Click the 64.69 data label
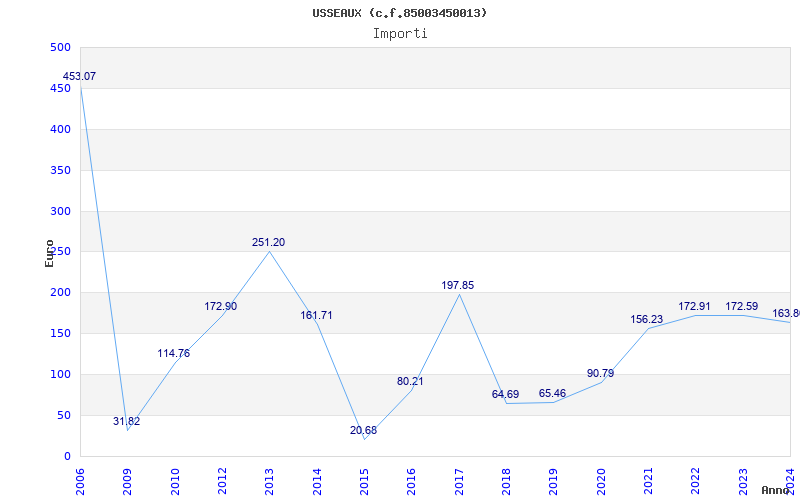 pyautogui.click(x=506, y=394)
